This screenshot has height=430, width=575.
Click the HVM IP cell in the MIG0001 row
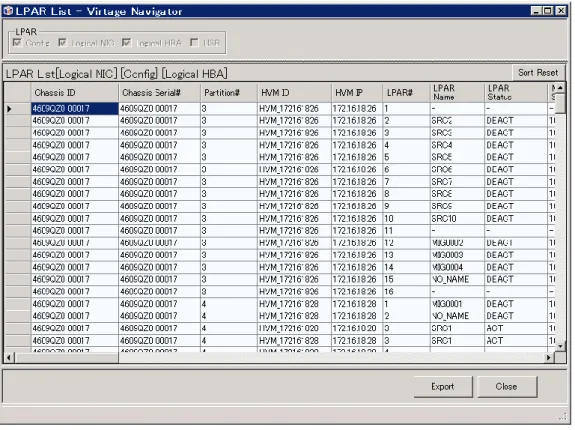pos(357,304)
